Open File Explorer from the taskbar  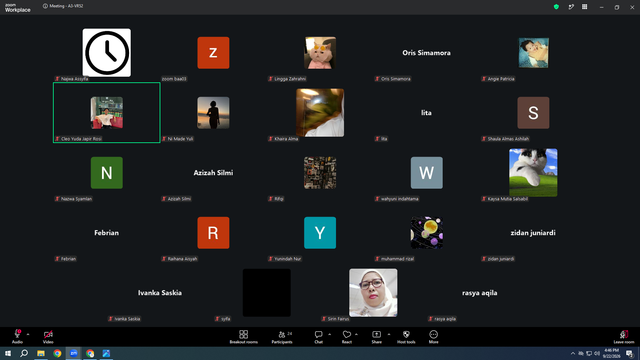tap(41, 353)
